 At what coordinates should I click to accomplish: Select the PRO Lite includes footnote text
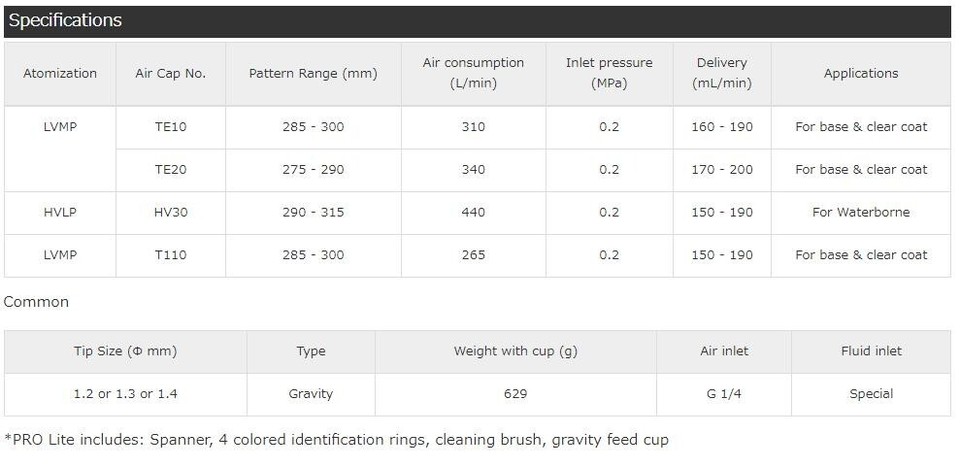coord(336,440)
